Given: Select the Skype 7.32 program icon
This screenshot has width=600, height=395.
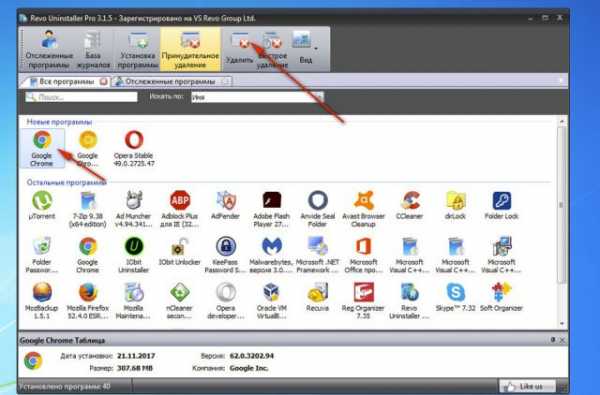Looking at the screenshot, I should click(x=455, y=298).
